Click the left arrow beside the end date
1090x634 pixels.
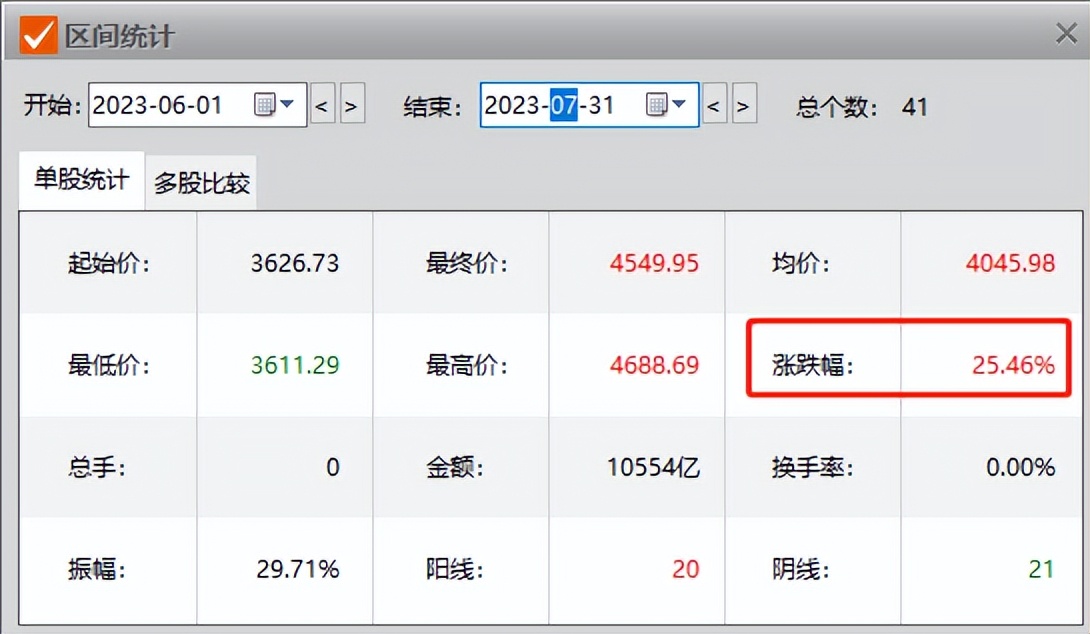(713, 105)
